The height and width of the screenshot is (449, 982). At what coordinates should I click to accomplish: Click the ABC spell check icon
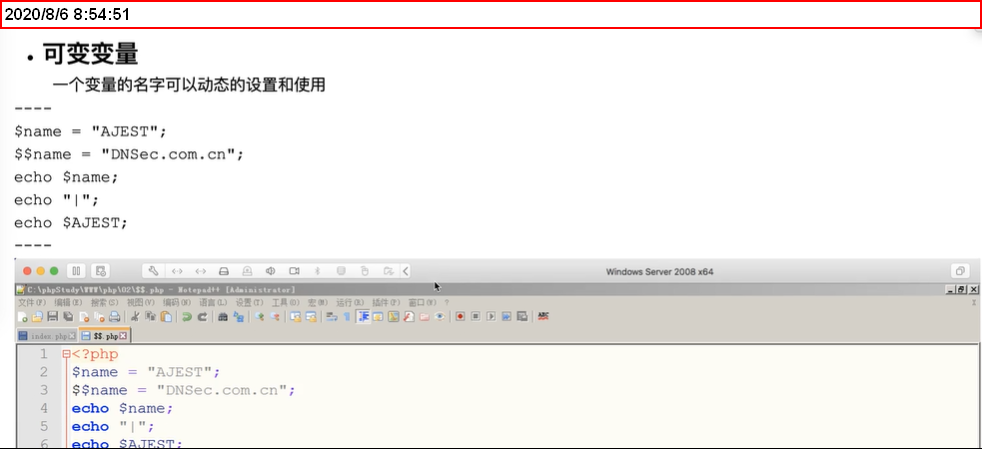pyautogui.click(x=543, y=317)
